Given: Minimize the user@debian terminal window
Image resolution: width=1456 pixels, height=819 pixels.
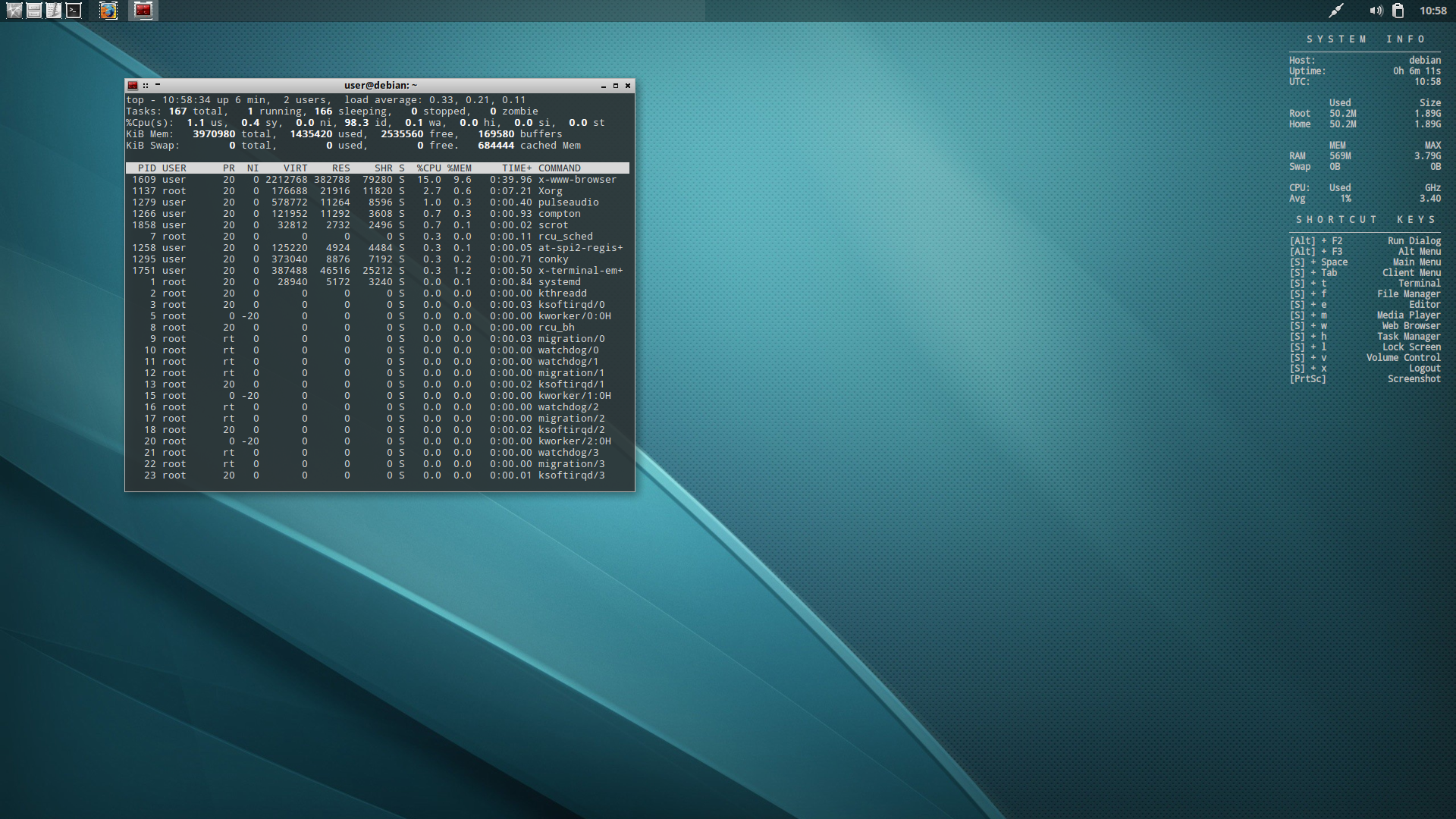Looking at the screenshot, I should pyautogui.click(x=604, y=86).
